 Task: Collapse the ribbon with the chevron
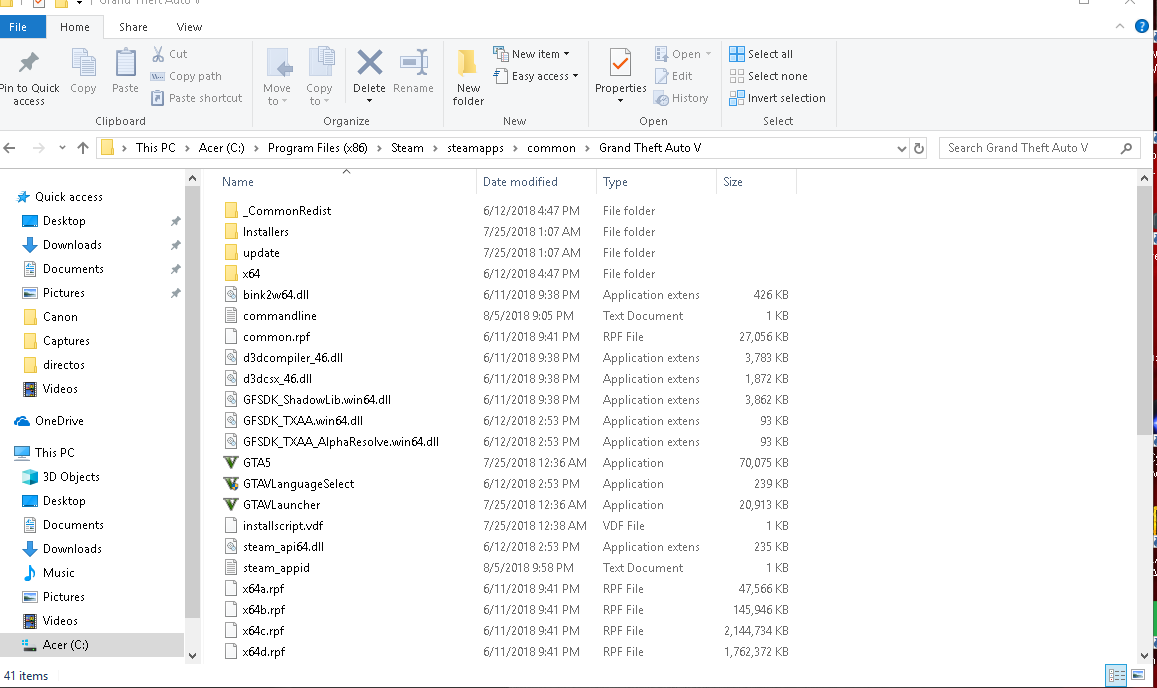pos(1119,27)
